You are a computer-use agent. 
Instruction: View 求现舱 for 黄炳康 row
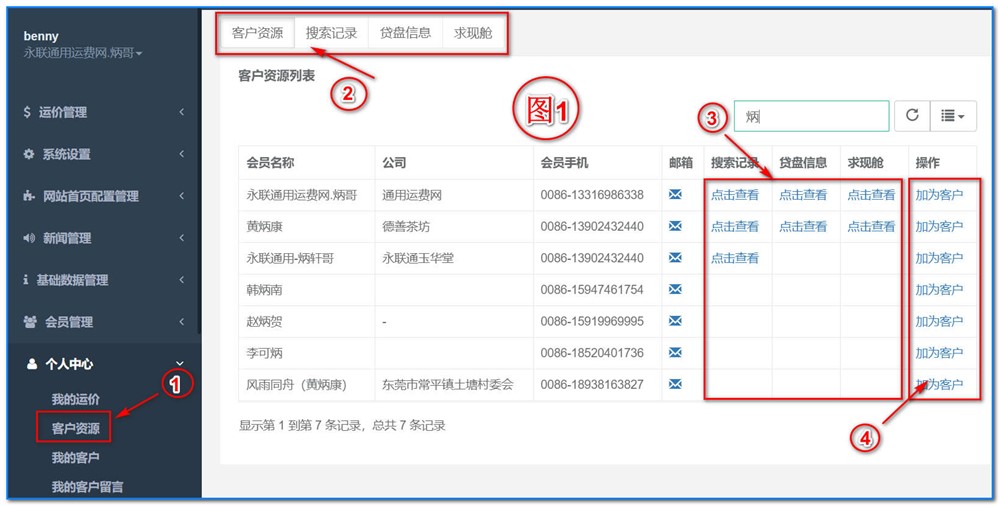[871, 227]
